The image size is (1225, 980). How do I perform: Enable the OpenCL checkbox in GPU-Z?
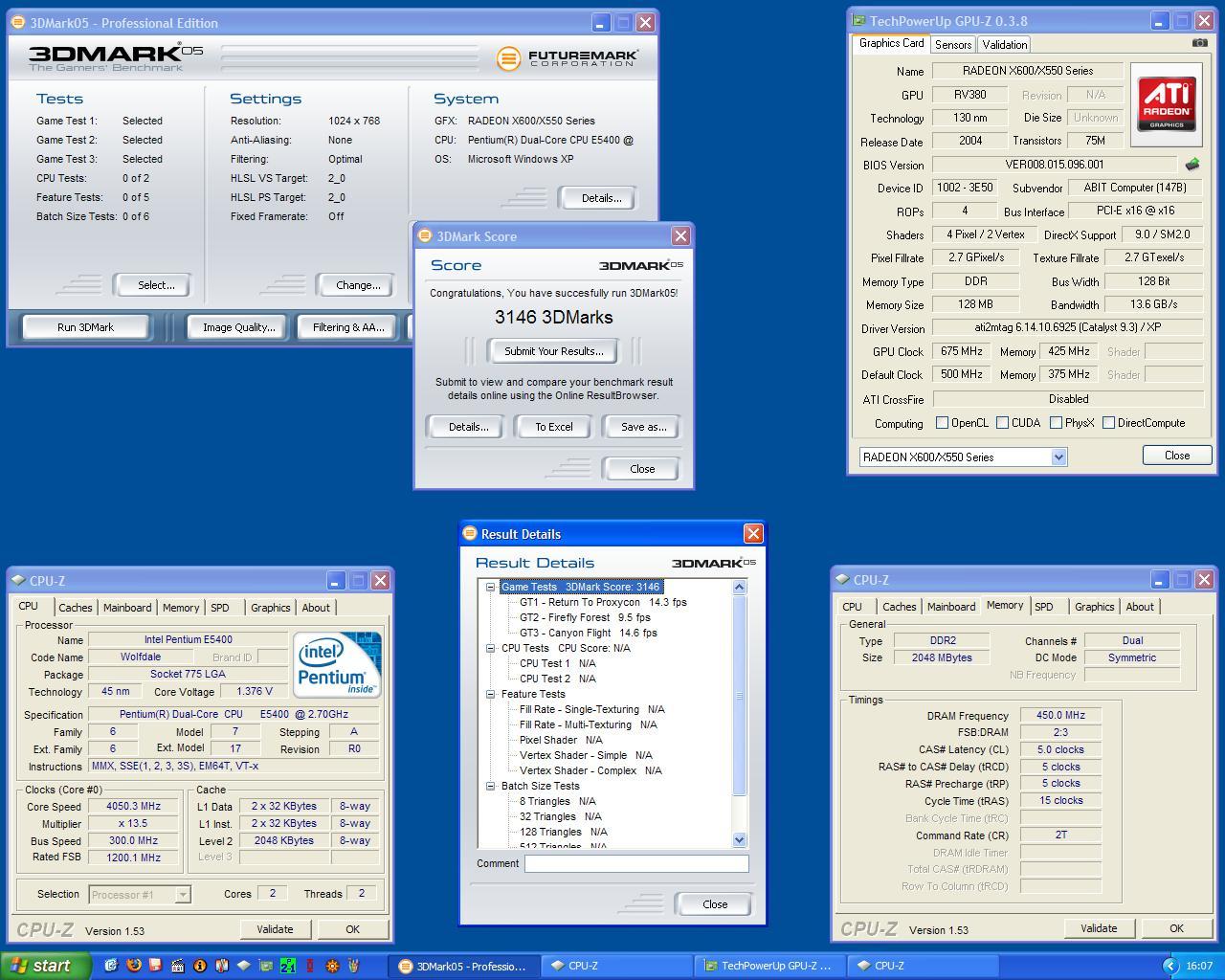pyautogui.click(x=942, y=422)
